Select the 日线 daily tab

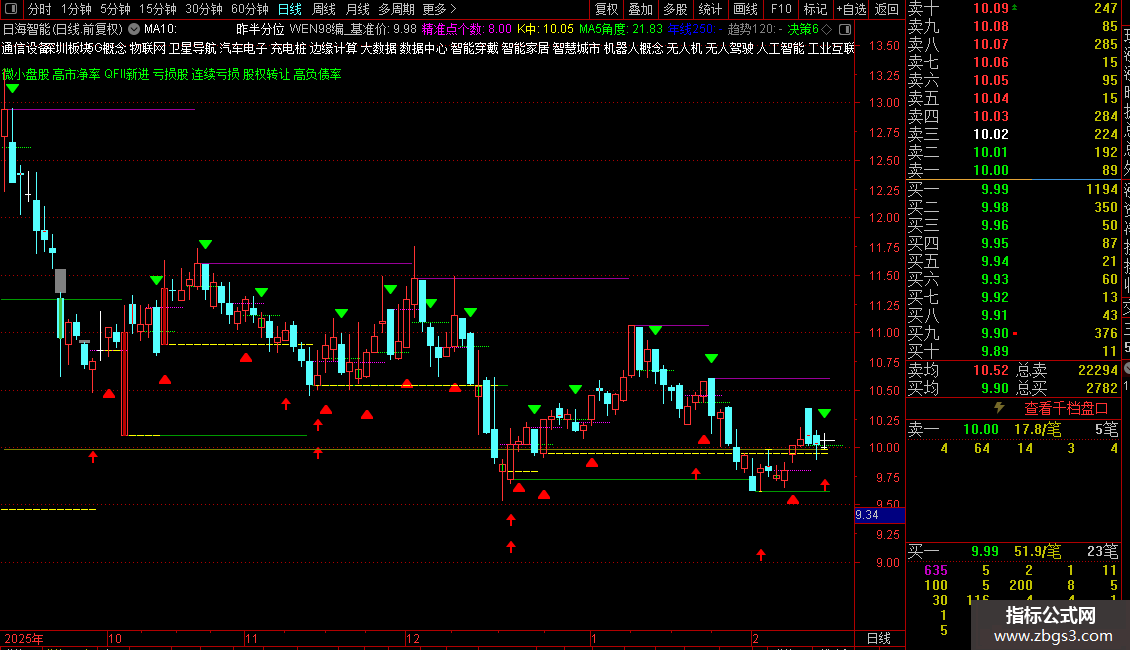click(290, 9)
